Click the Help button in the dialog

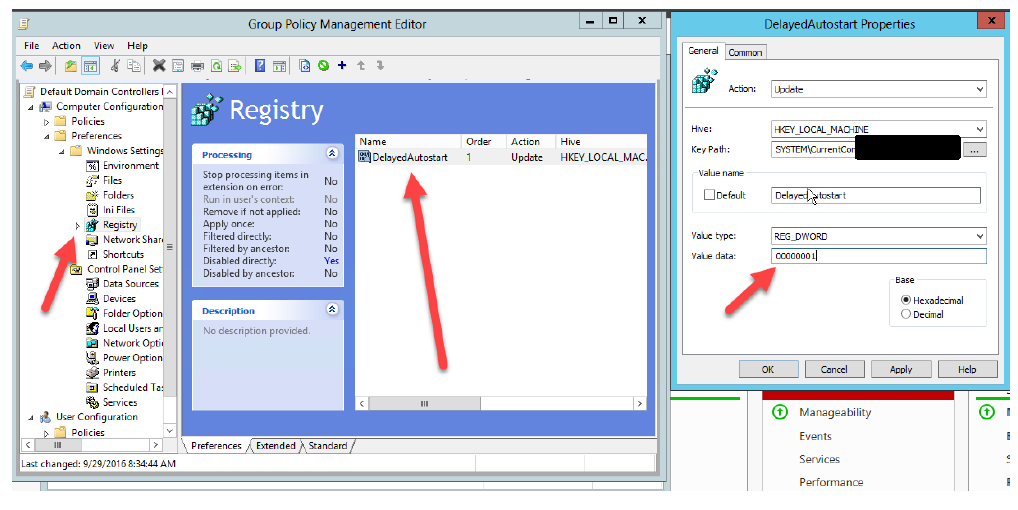click(967, 369)
